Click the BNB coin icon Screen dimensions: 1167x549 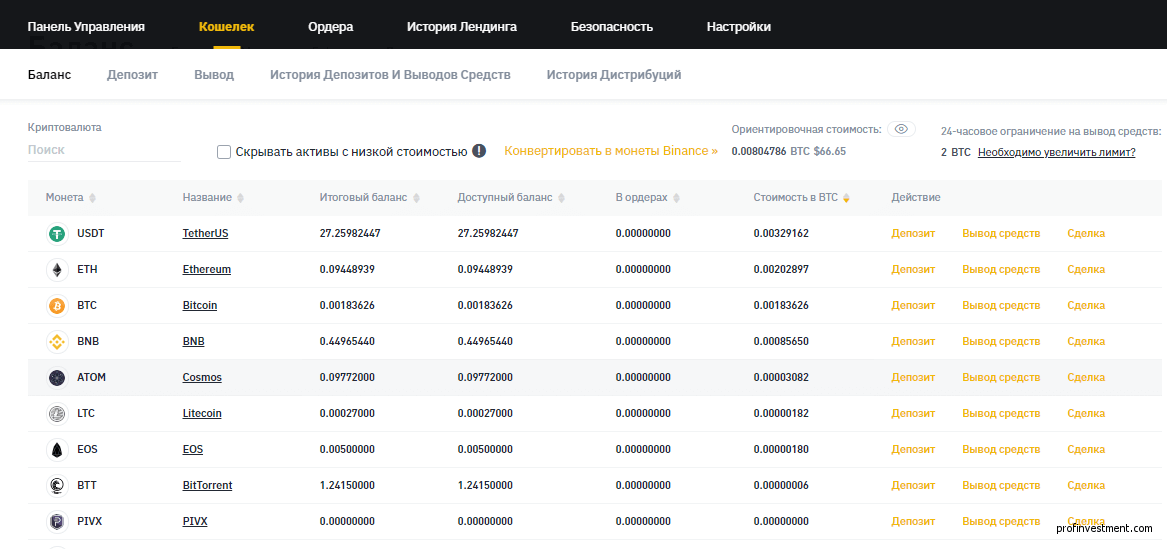tap(57, 341)
